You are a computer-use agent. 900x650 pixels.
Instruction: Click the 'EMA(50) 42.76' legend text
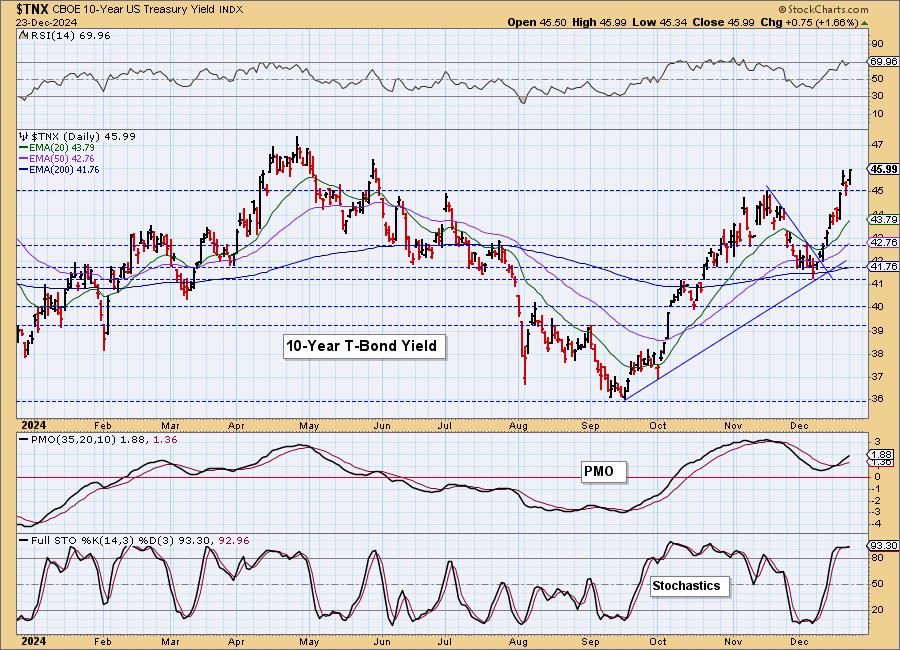tap(61, 158)
